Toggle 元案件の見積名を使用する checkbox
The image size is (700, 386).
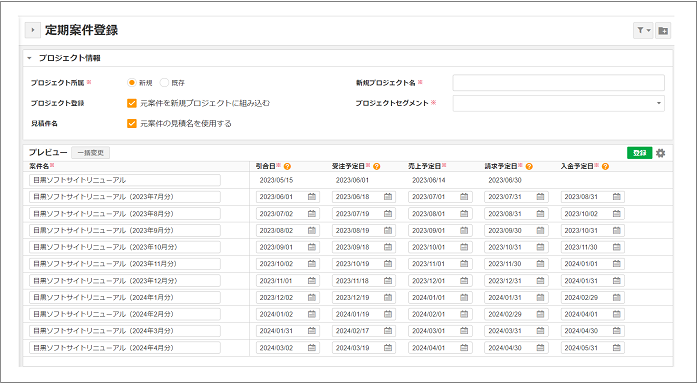click(132, 124)
